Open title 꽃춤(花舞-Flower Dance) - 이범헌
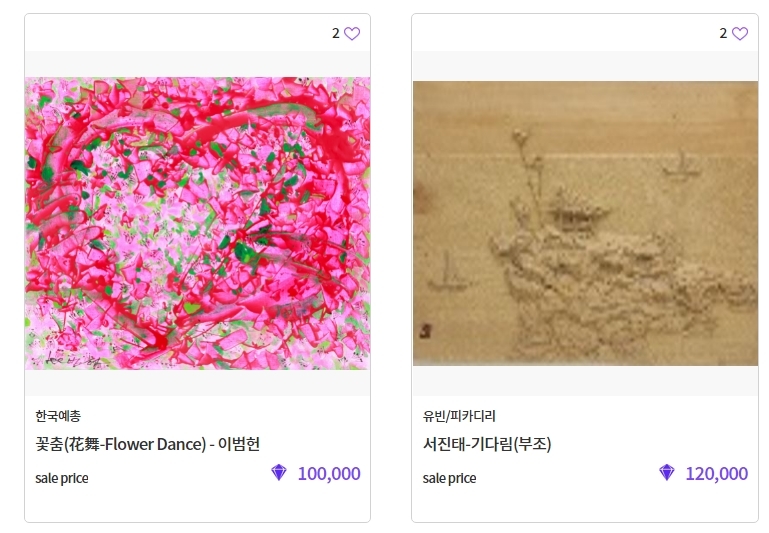Screen dimensions: 769x533 click(148, 444)
